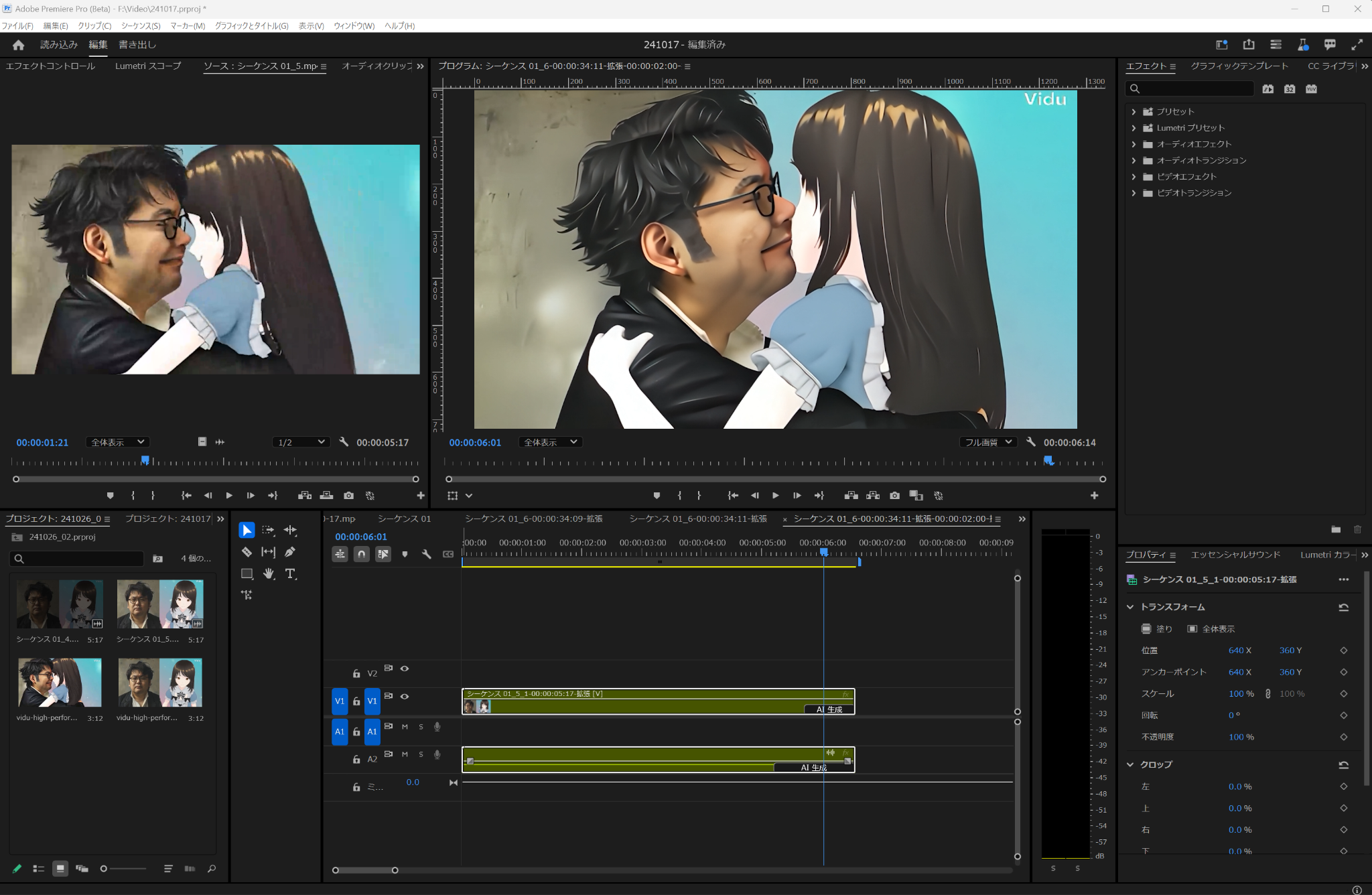Mute track A1

(x=405, y=727)
